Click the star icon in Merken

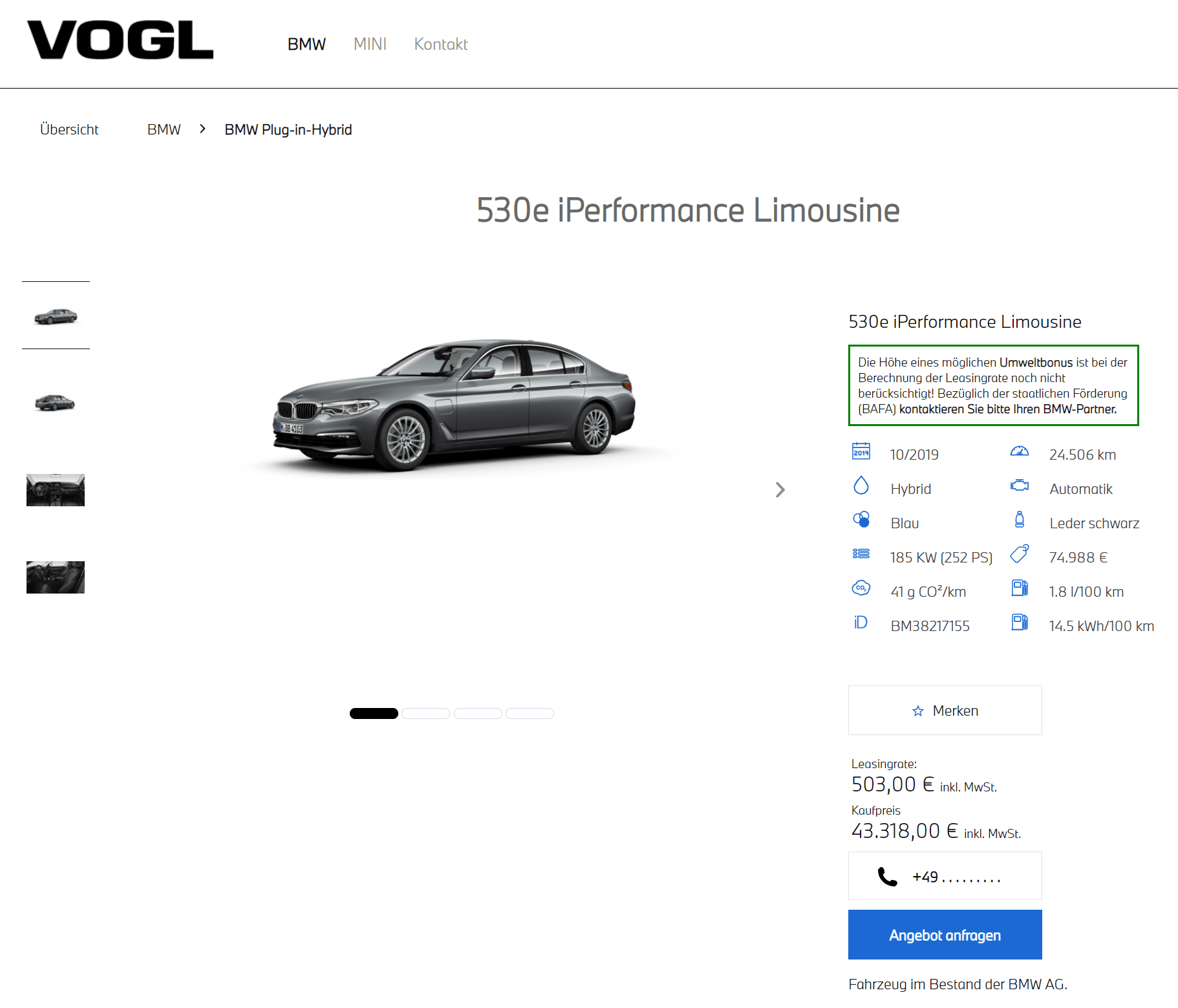coord(918,711)
